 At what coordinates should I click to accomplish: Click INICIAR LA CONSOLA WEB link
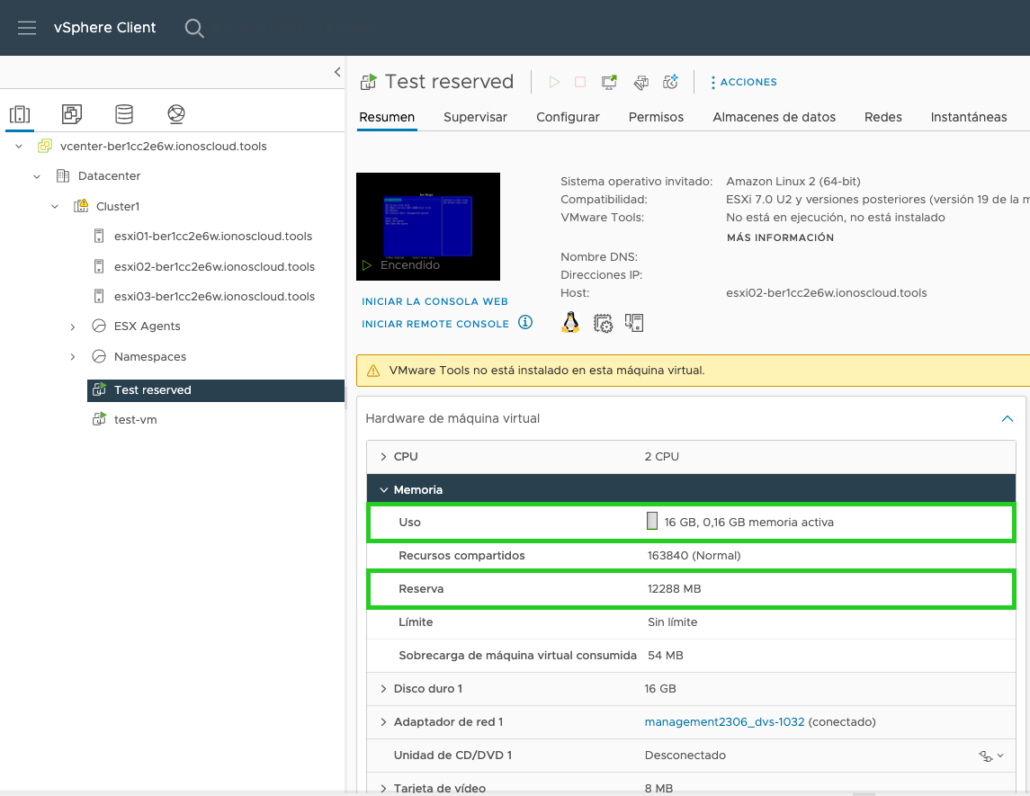(435, 301)
